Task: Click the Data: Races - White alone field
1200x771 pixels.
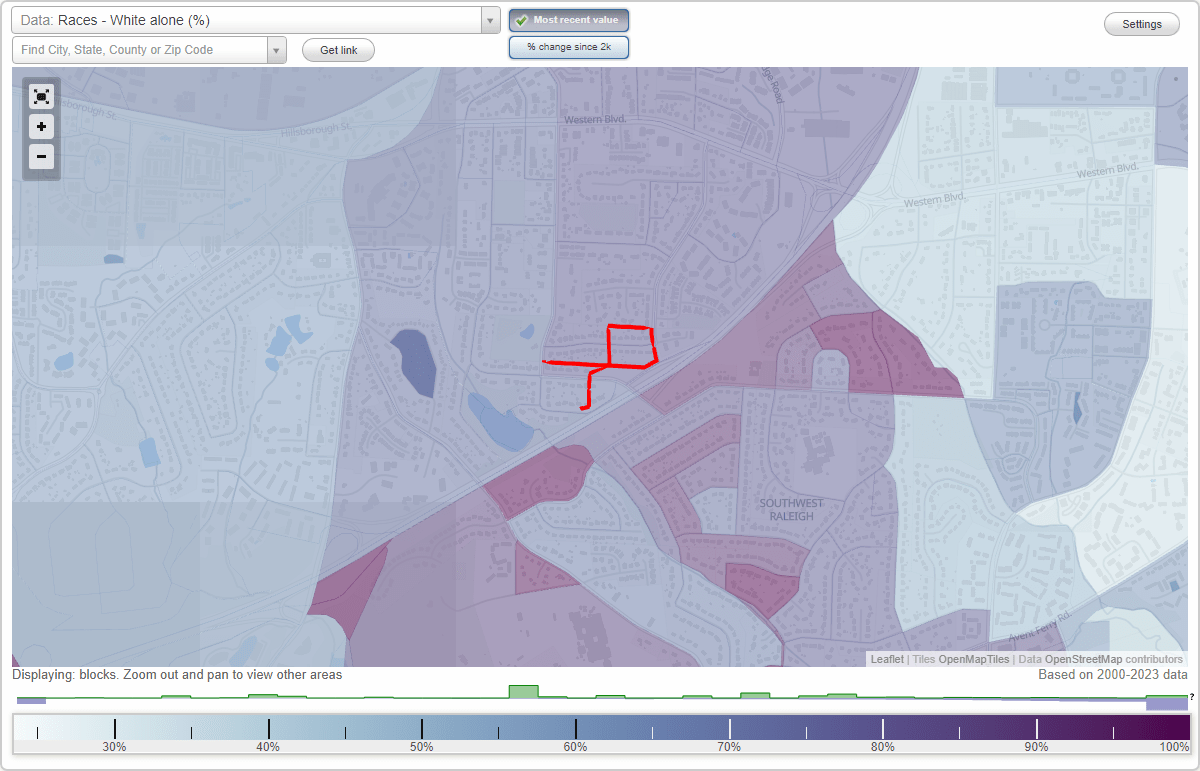Action: (x=246, y=20)
